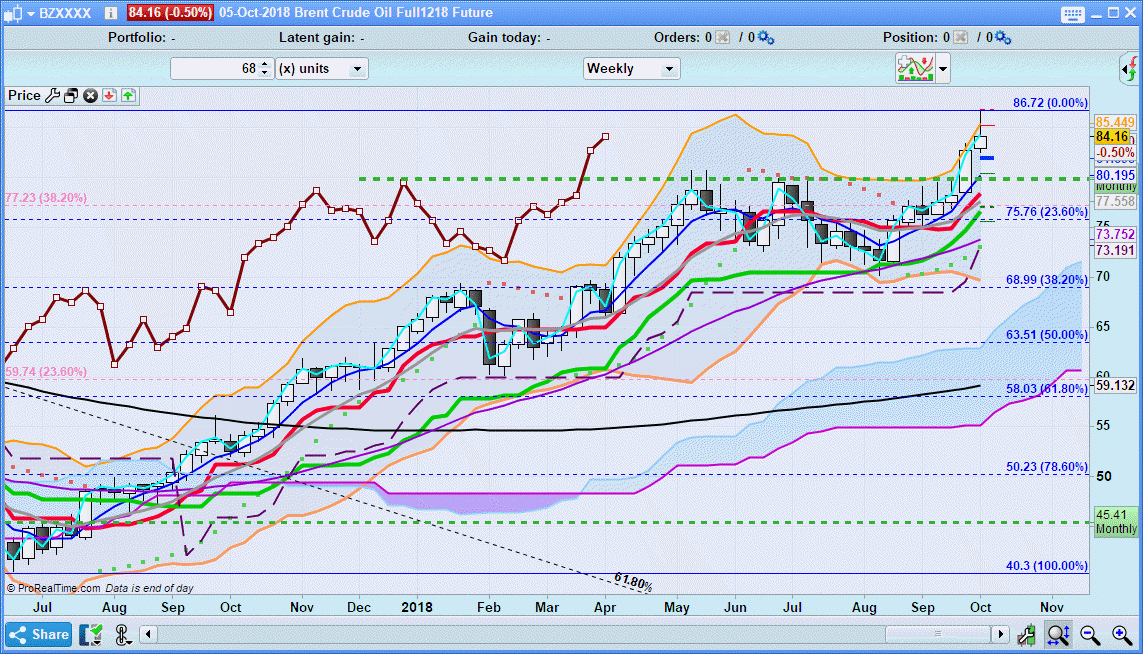This screenshot has height=654, width=1143.
Task: Click the zoom in magnifier icon
Action: point(1123,635)
